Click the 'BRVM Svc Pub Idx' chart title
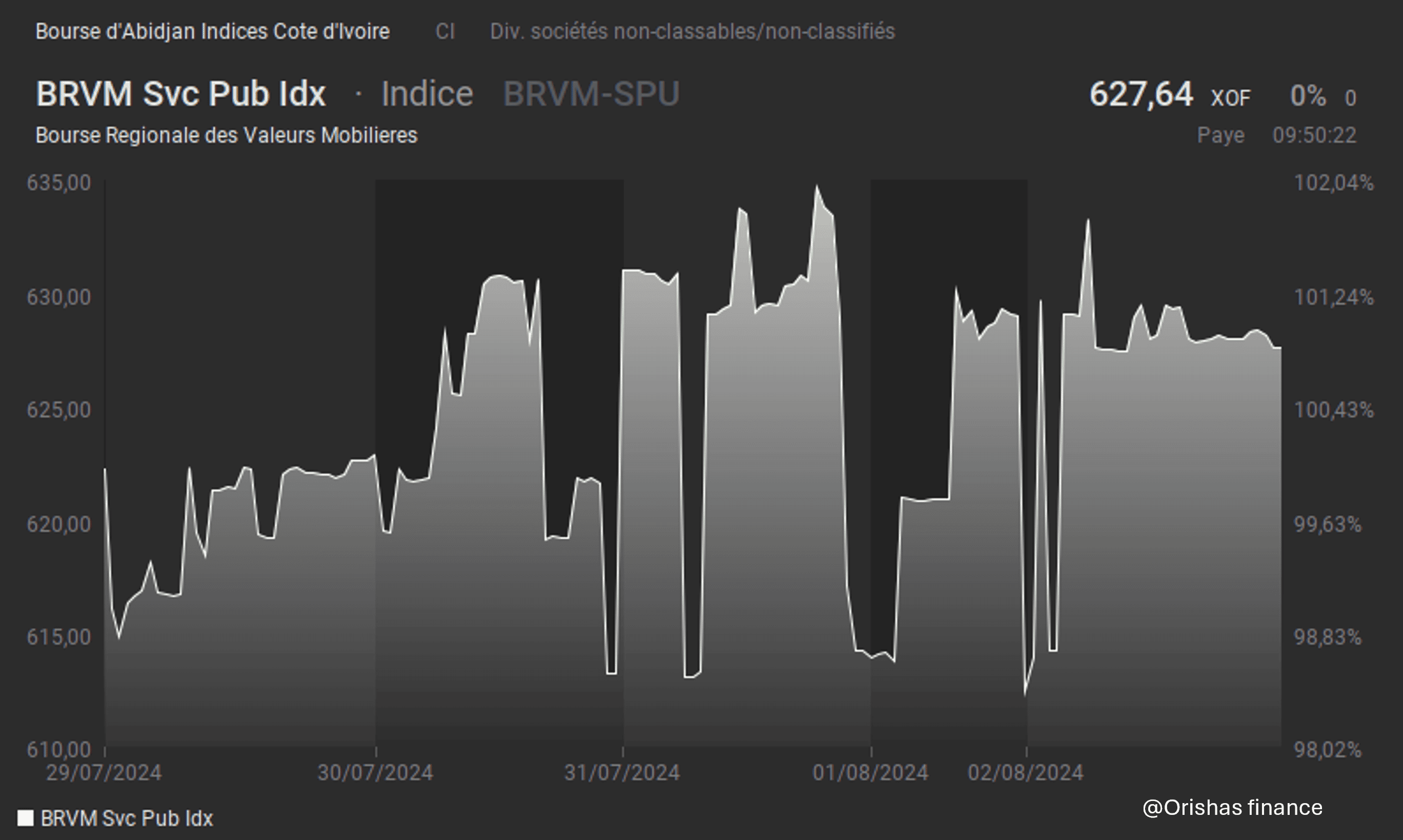 click(x=181, y=93)
